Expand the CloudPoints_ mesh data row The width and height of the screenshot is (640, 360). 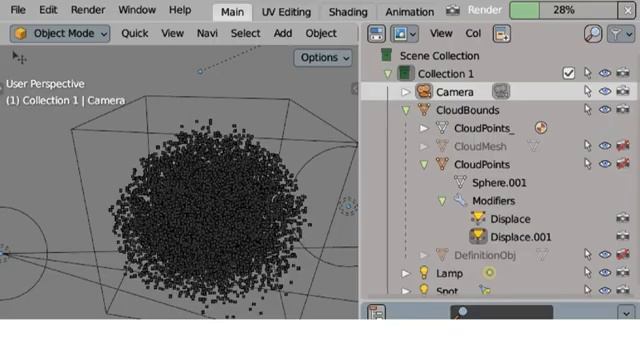pyautogui.click(x=424, y=128)
